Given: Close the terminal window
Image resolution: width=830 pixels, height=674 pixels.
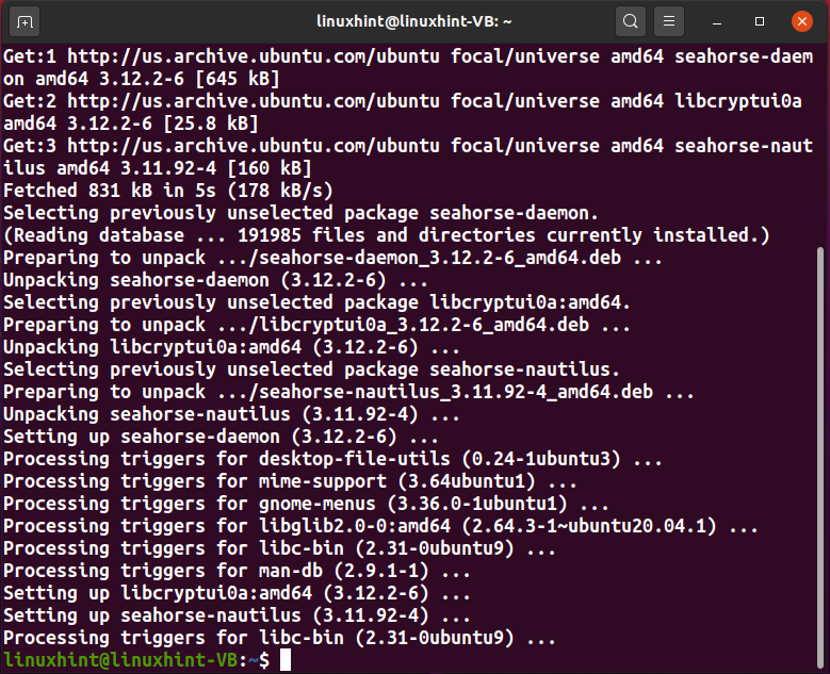Looking at the screenshot, I should click(802, 22).
